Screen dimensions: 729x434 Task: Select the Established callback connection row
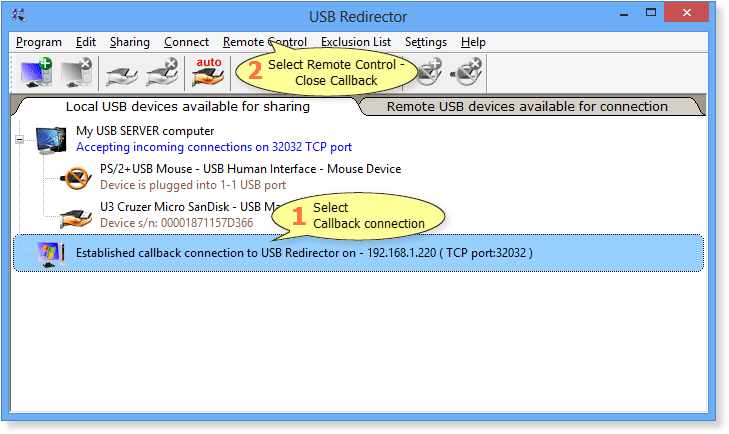click(x=358, y=253)
